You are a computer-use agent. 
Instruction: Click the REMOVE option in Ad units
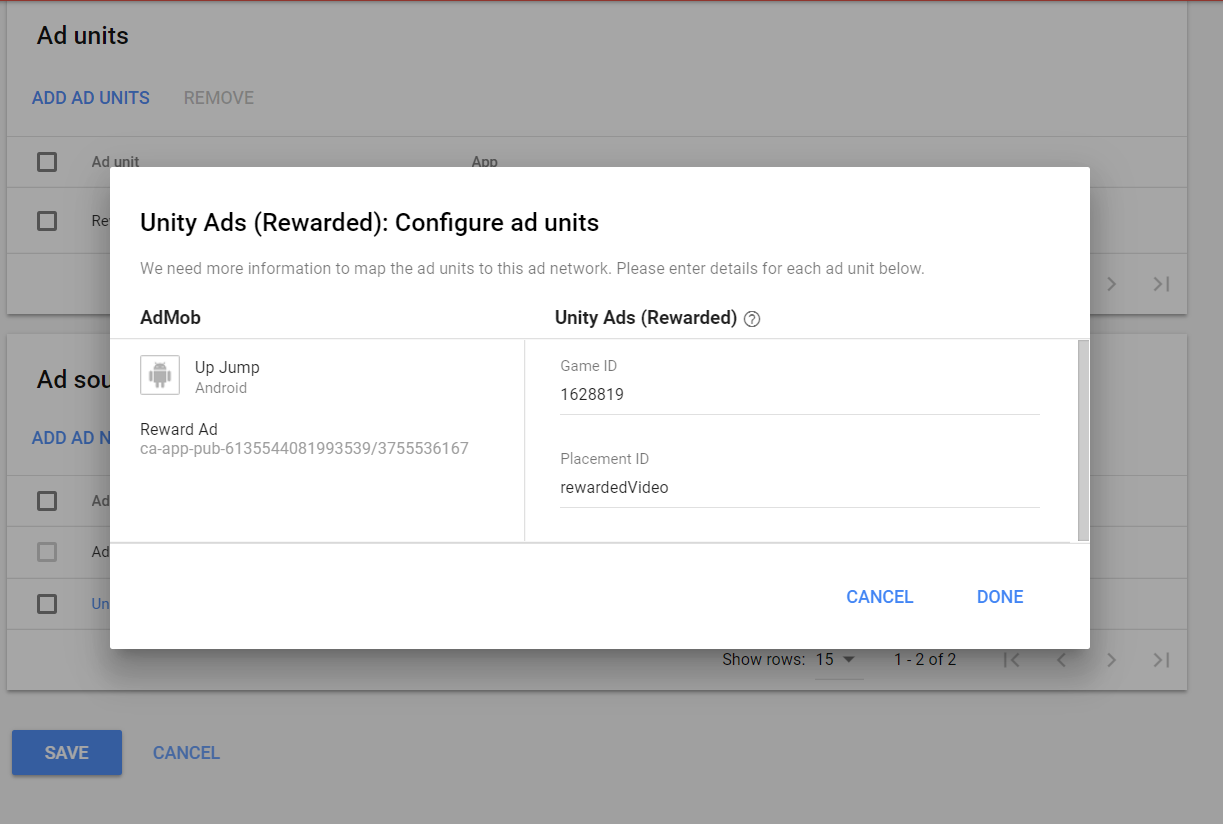click(218, 97)
